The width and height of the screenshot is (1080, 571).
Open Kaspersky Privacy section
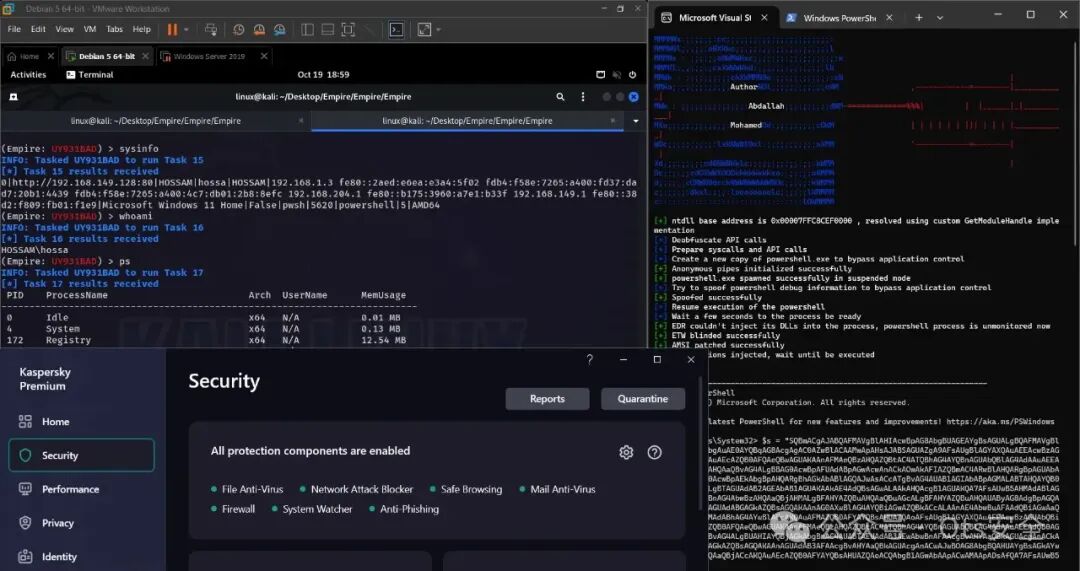tap(81, 523)
